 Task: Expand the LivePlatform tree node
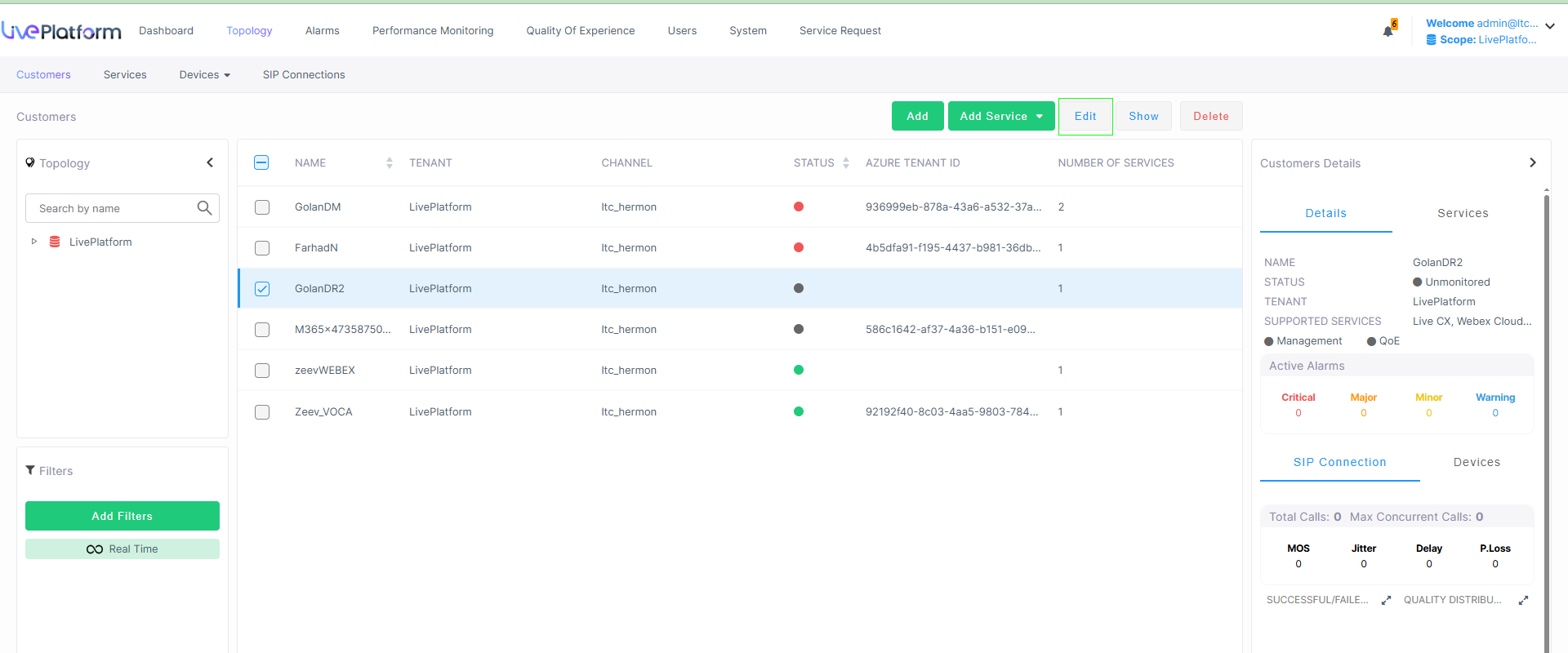coord(33,242)
